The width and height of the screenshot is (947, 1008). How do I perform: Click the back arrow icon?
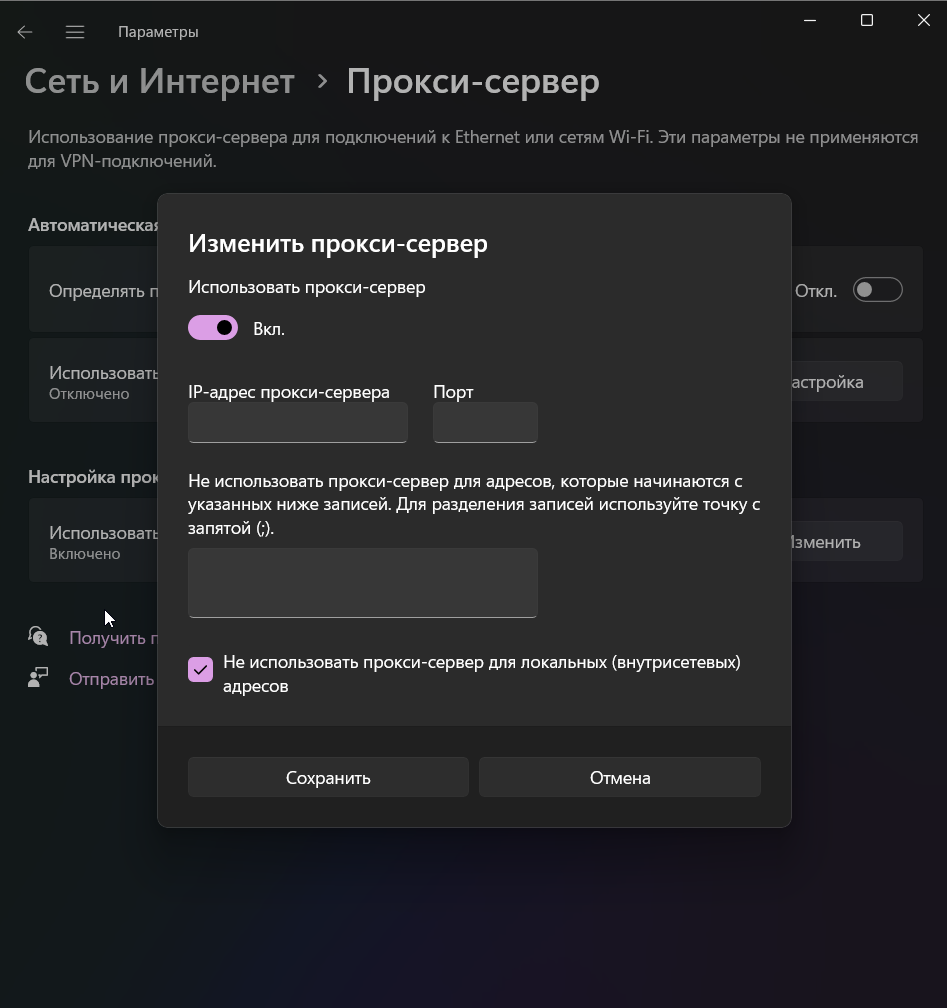coord(25,32)
